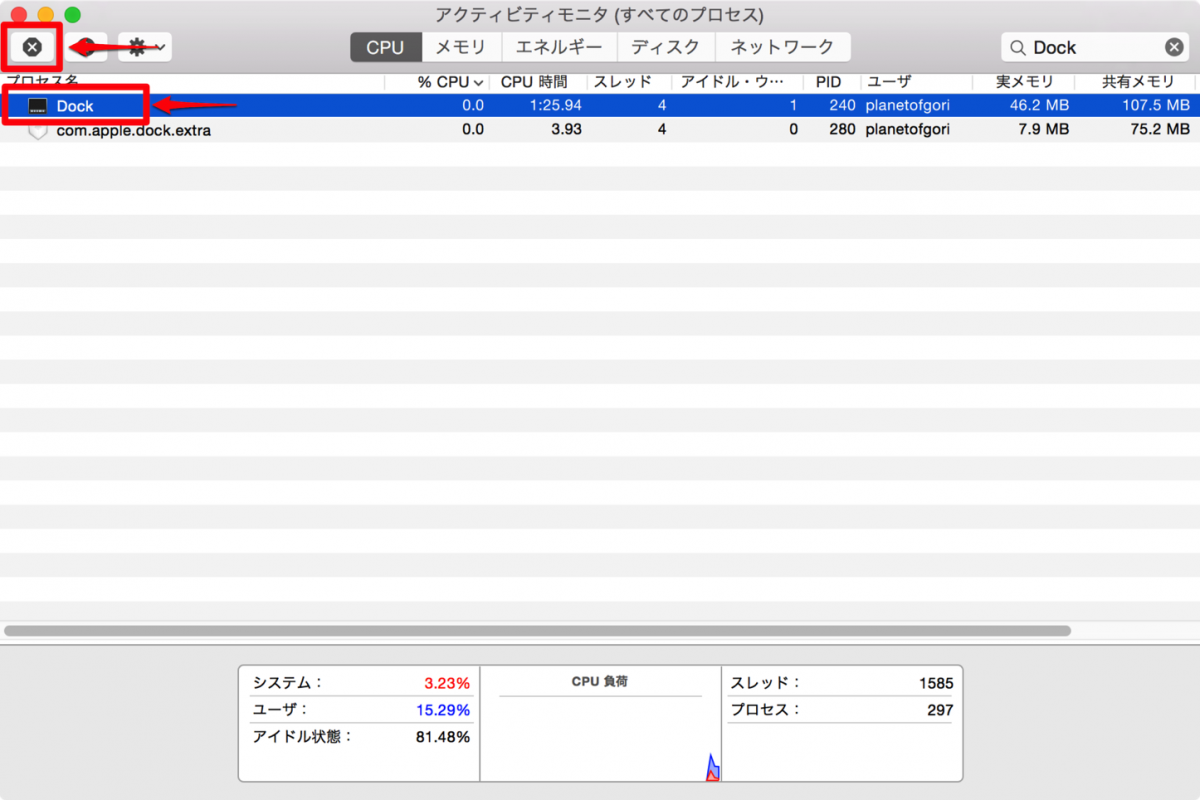Image resolution: width=1200 pixels, height=800 pixels.
Task: Select the Dock process icon
Action: pos(38,106)
